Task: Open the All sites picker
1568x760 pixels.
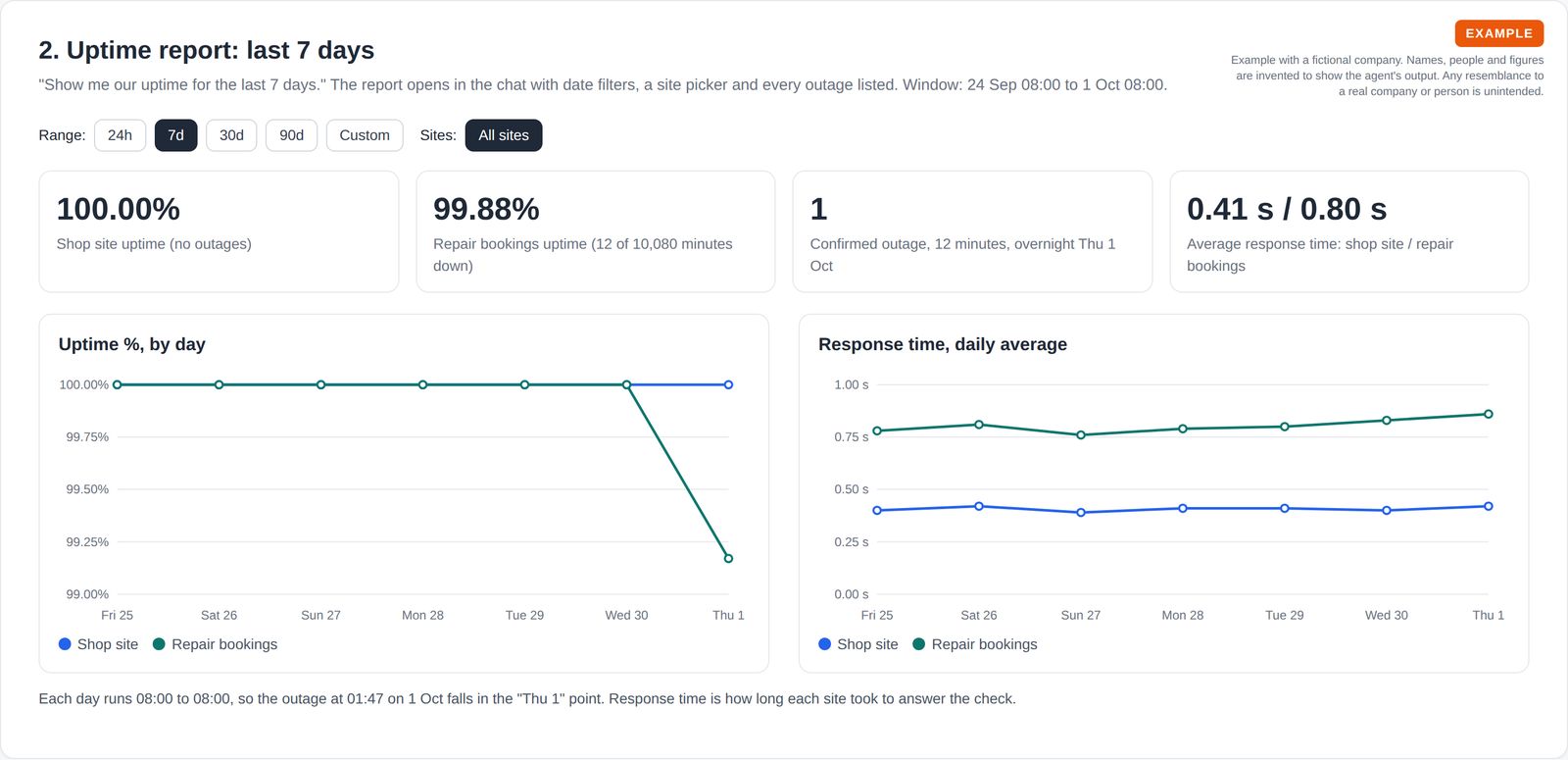Action: (504, 135)
